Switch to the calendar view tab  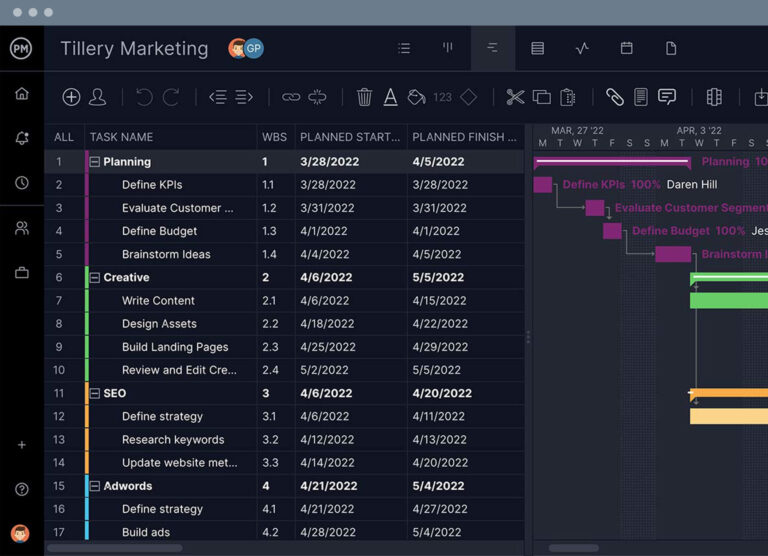point(626,48)
